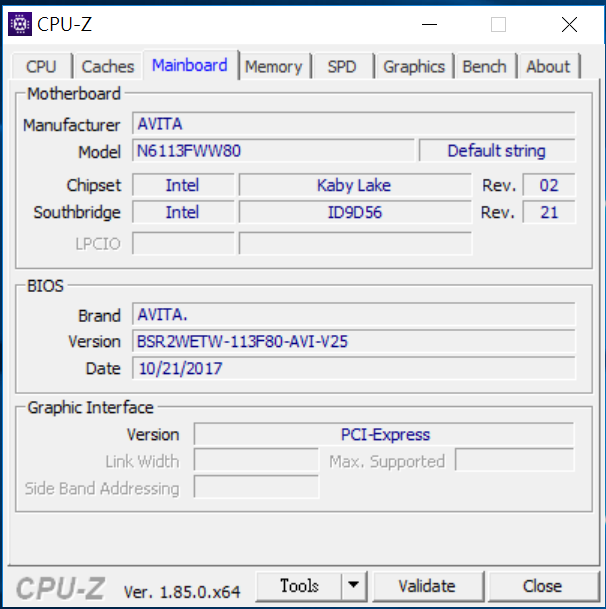This screenshot has width=606, height=609.
Task: Click the empty Max. Supported field
Action: (x=515, y=461)
